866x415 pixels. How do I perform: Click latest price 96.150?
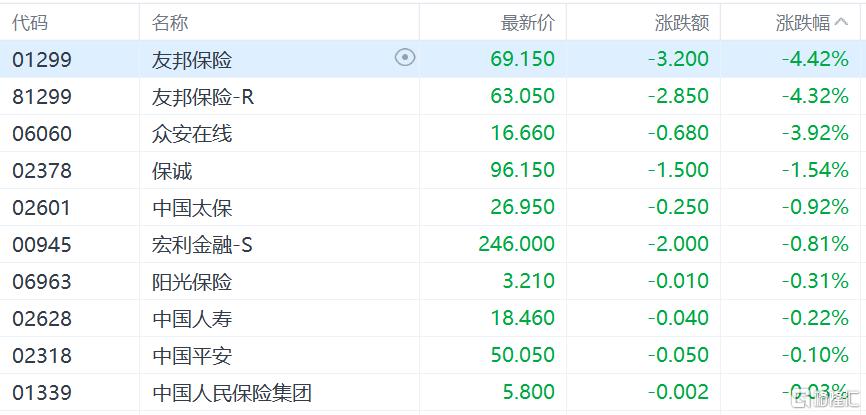coord(522,170)
